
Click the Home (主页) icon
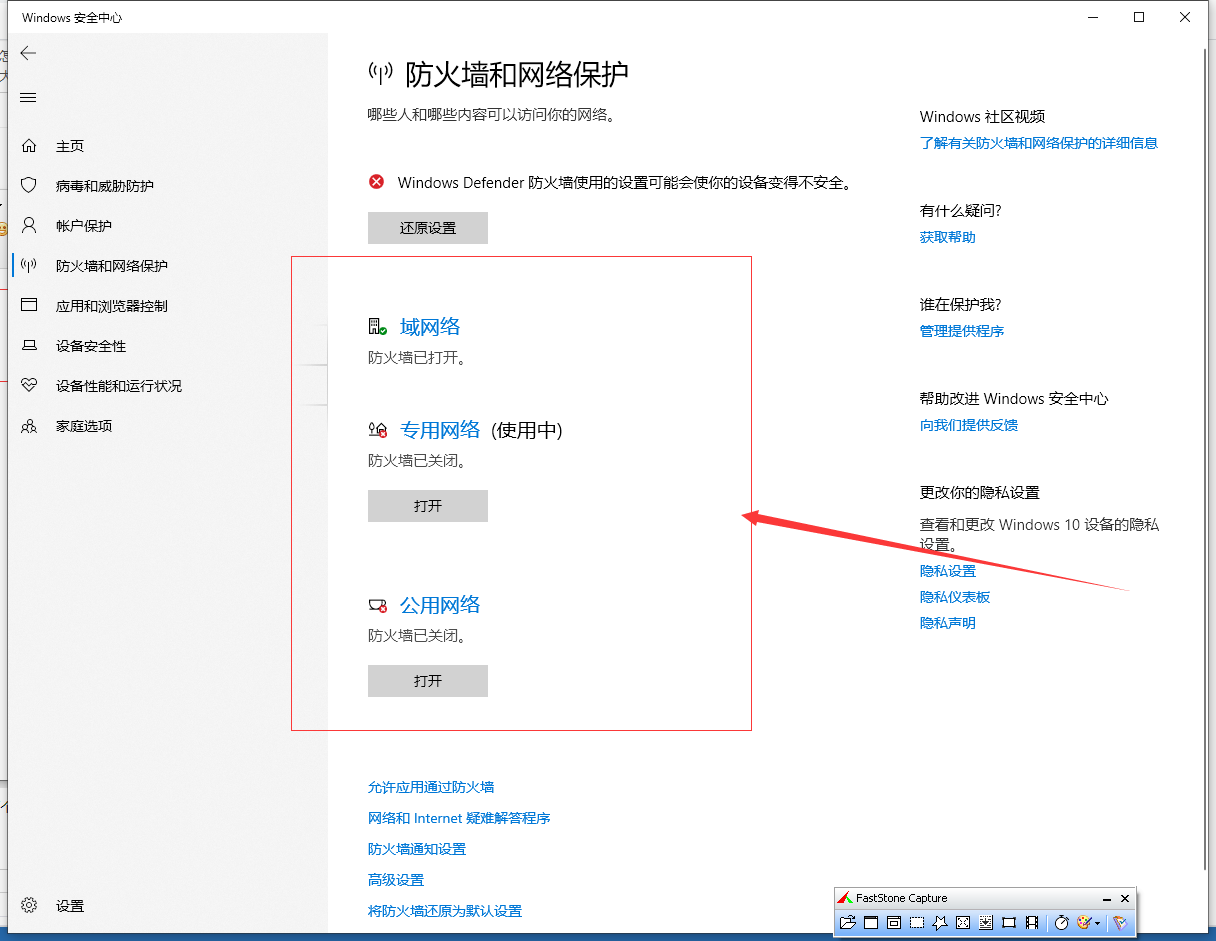pos(29,146)
